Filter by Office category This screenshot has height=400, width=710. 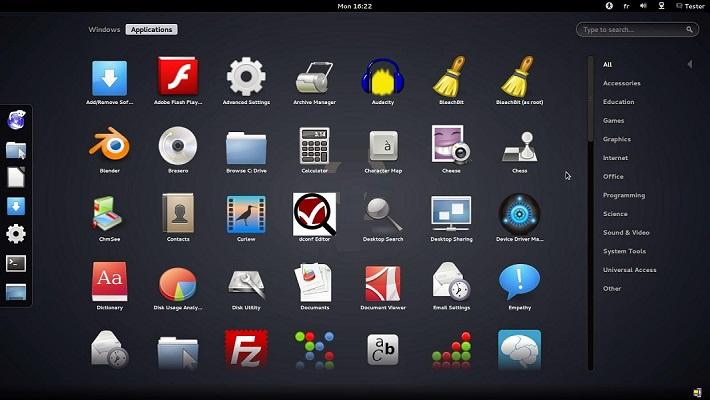click(x=613, y=176)
